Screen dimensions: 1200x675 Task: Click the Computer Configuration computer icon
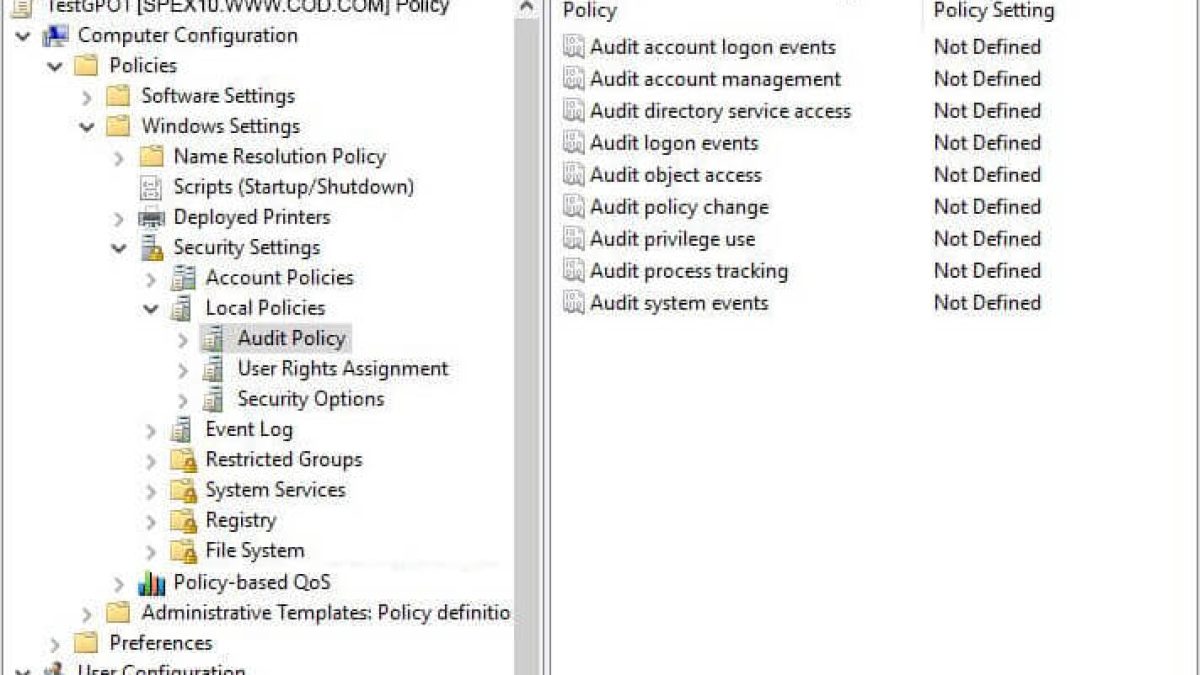[x=55, y=36]
